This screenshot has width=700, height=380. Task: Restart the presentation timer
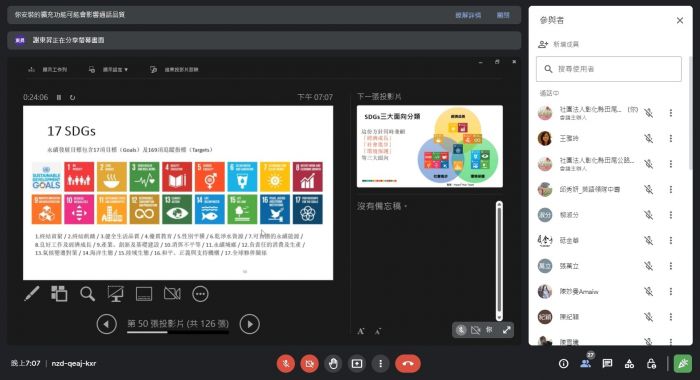tap(72, 97)
